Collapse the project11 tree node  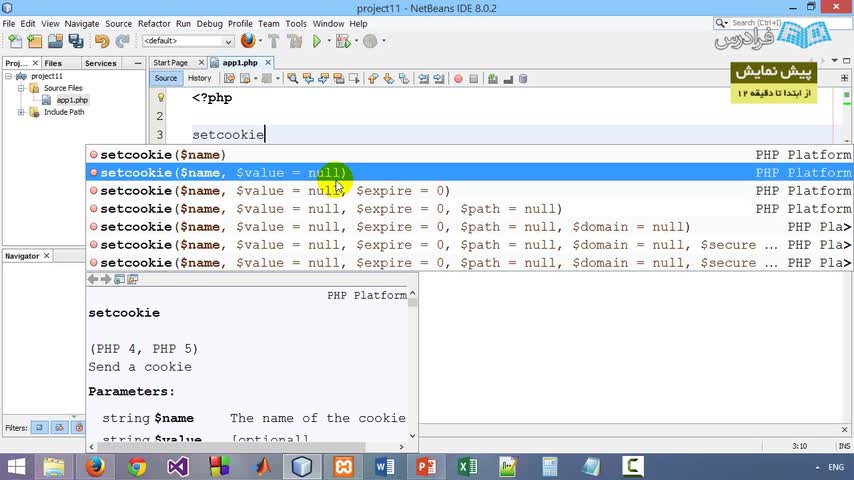point(9,76)
